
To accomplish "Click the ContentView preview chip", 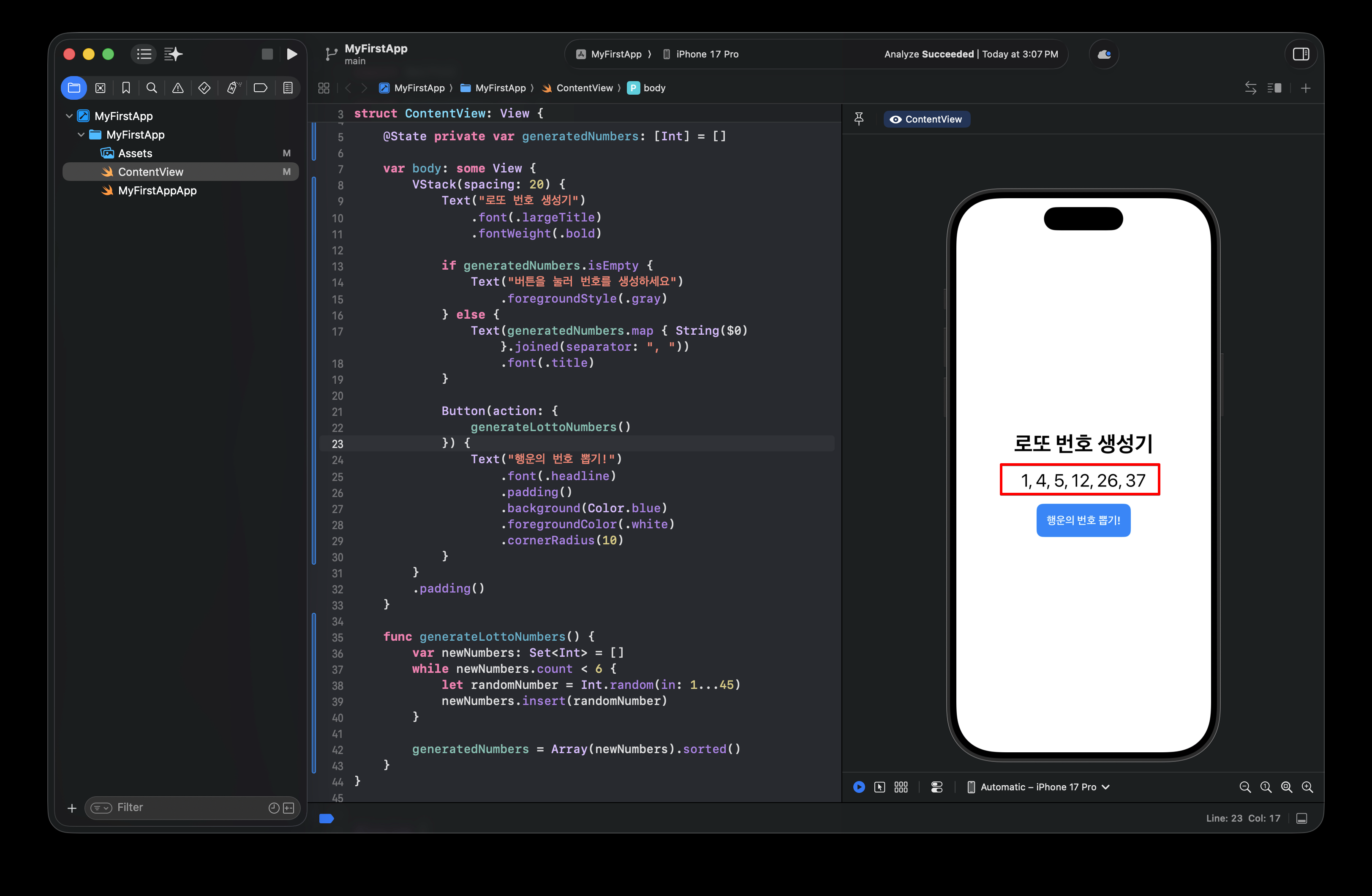I will tap(926, 119).
